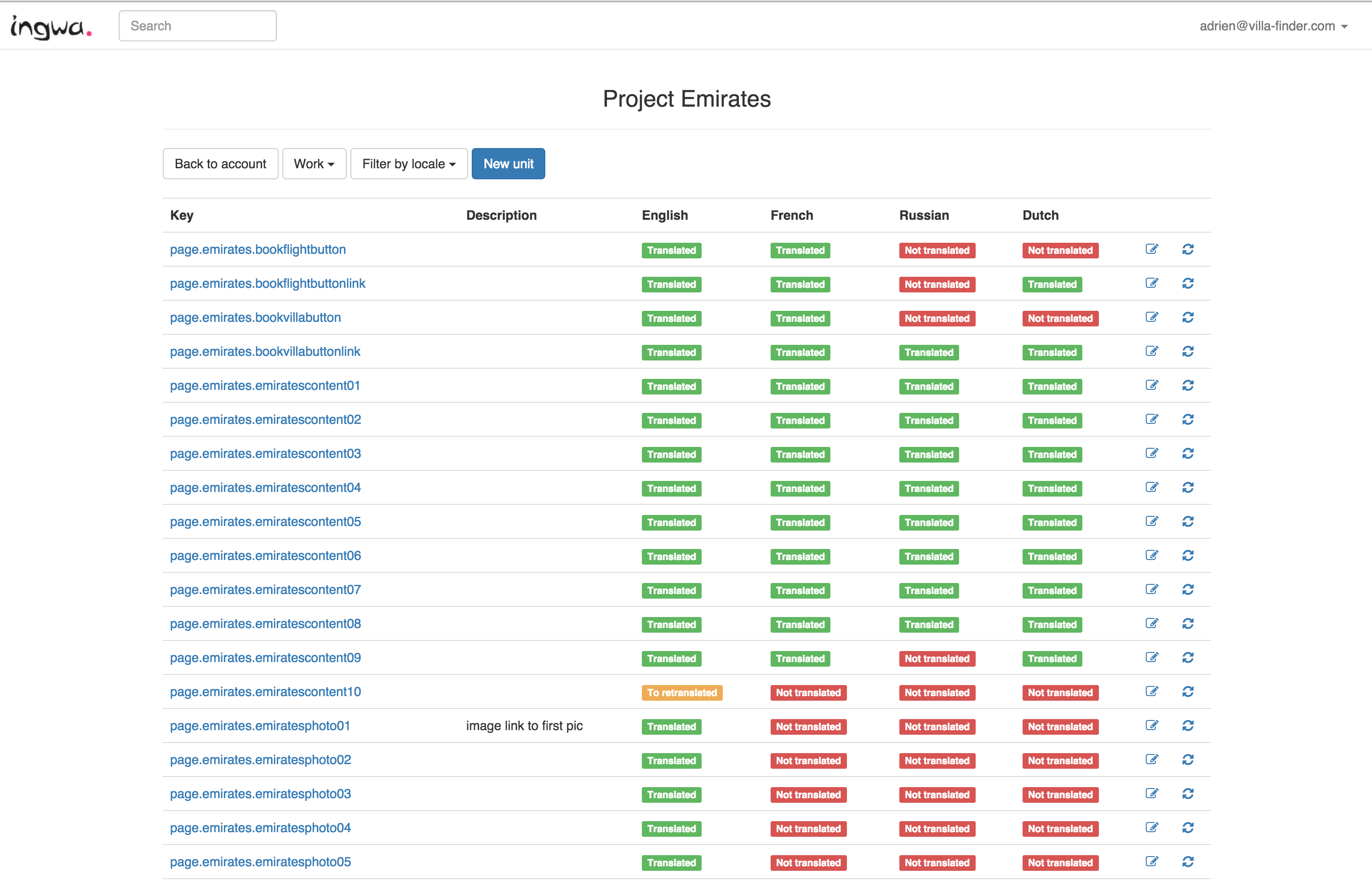1372x880 pixels.
Task: Click refresh icon for page.emirates.bookflightbutton row
Action: (x=1188, y=249)
